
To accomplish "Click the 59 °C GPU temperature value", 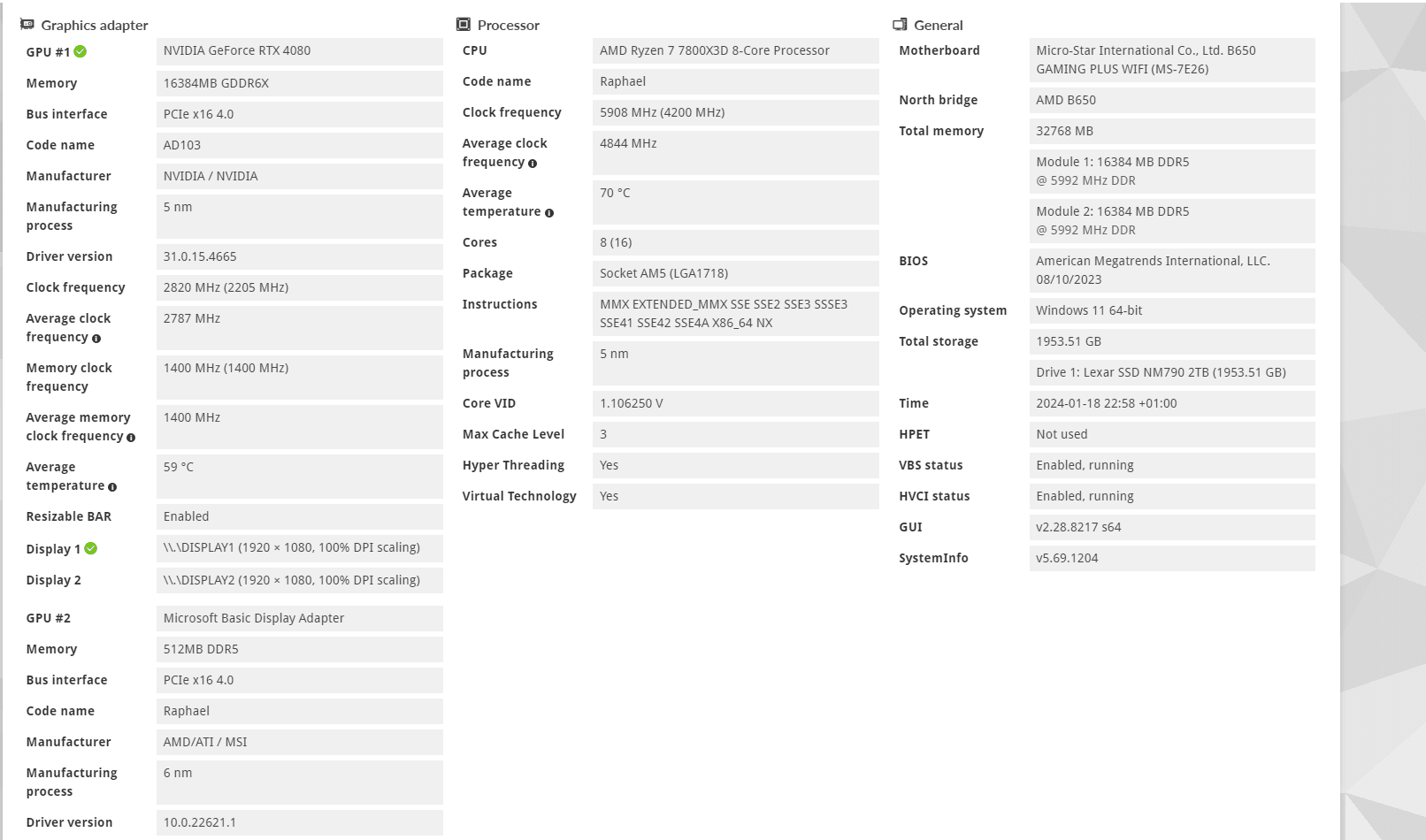I will [300, 476].
